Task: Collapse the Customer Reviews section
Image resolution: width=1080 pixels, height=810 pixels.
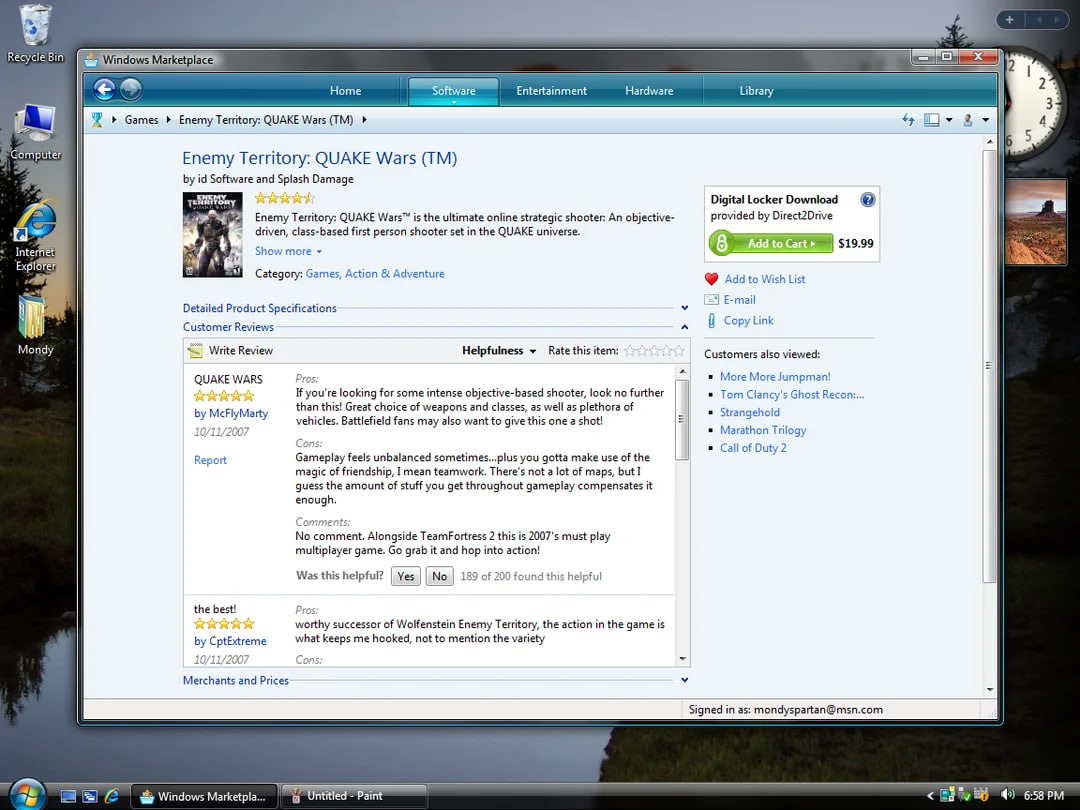Action: click(684, 327)
